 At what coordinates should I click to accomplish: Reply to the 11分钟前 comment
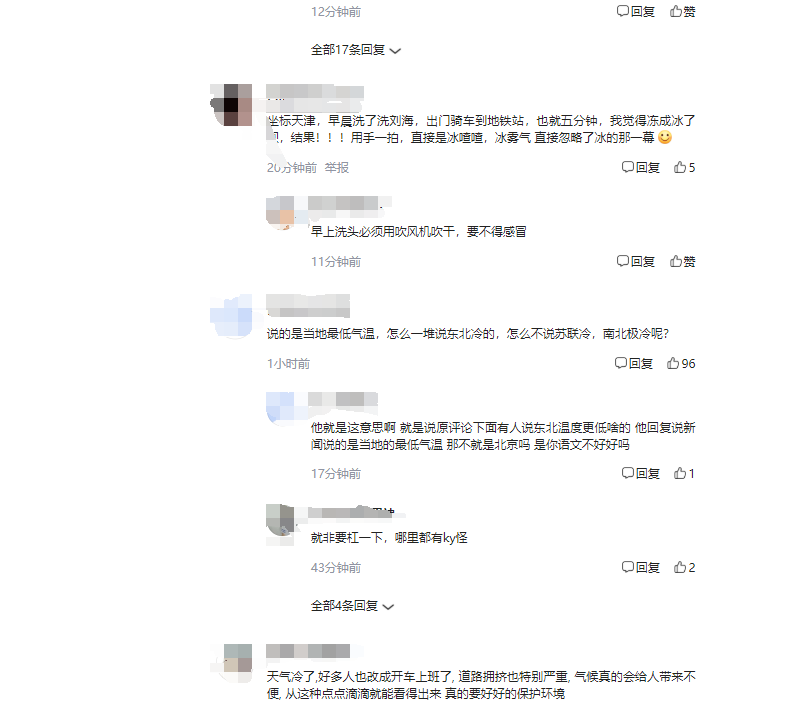636,261
